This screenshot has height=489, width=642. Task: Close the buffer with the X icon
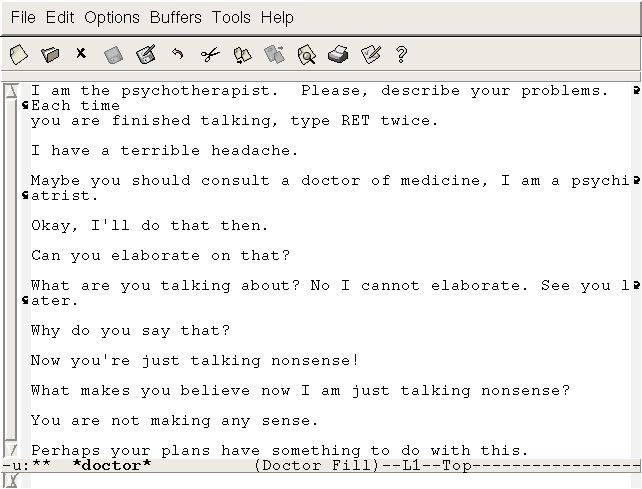pyautogui.click(x=81, y=54)
